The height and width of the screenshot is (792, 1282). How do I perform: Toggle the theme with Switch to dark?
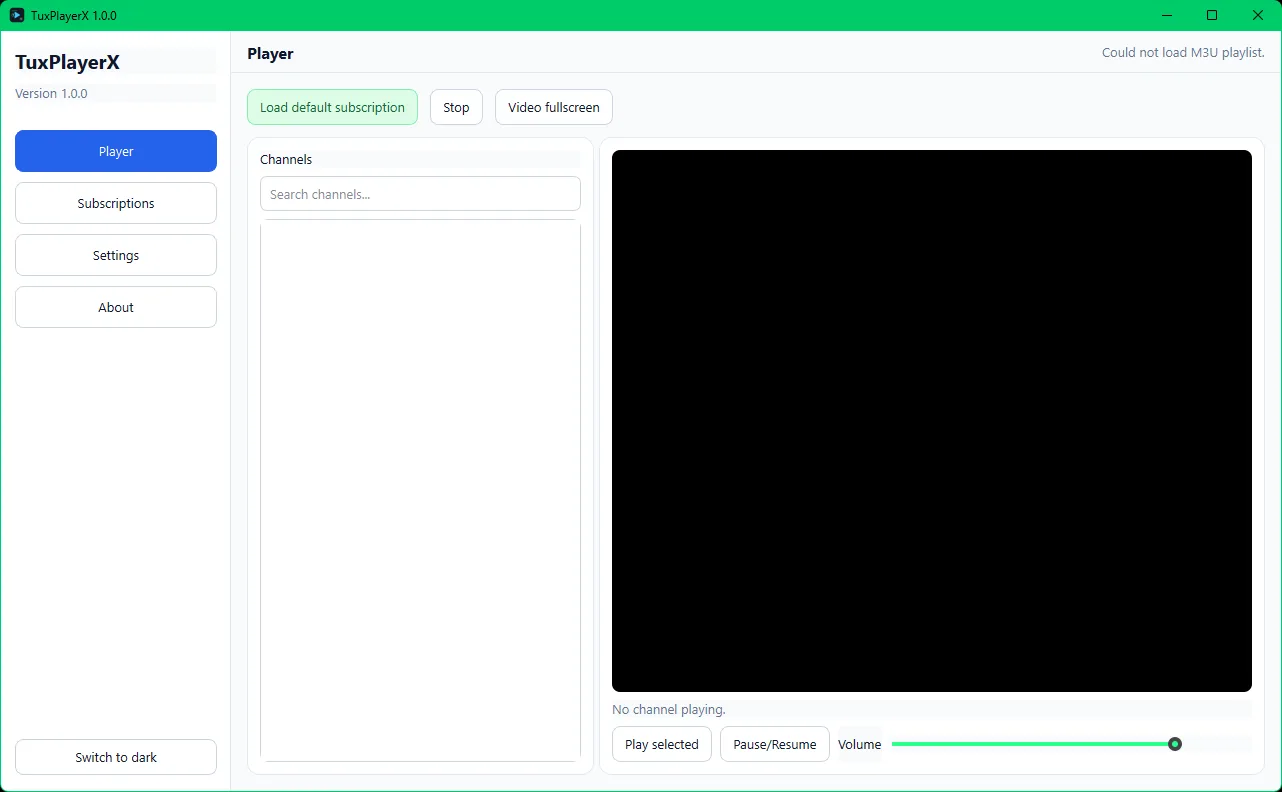[116, 757]
